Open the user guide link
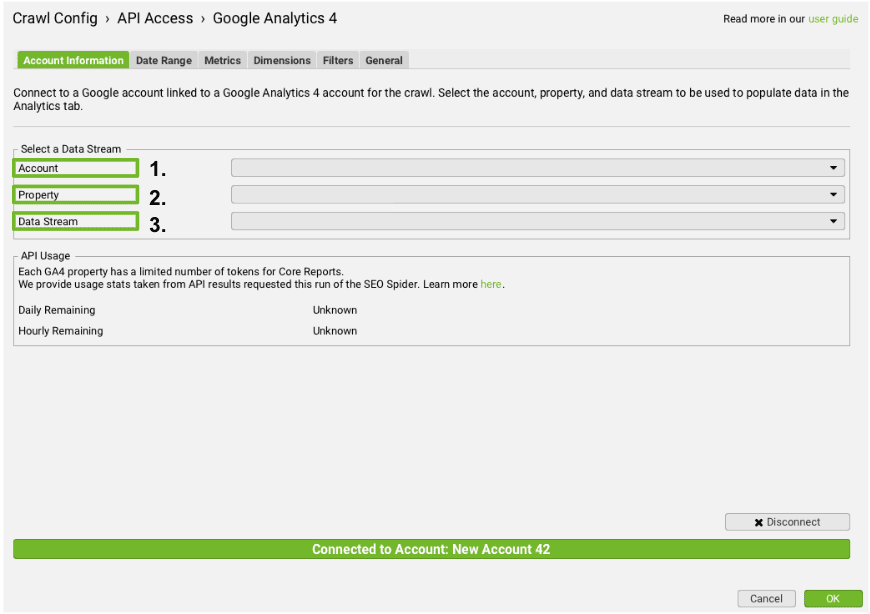 point(833,18)
